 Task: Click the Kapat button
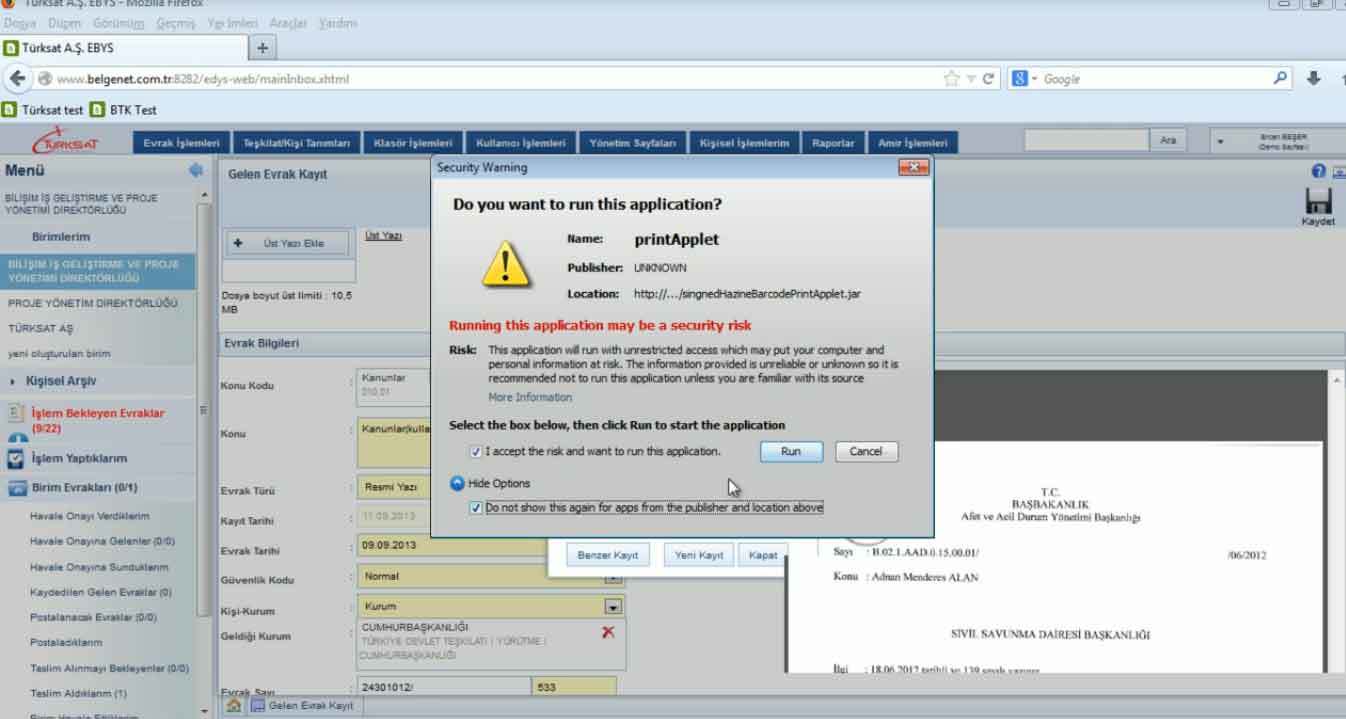[x=763, y=555]
